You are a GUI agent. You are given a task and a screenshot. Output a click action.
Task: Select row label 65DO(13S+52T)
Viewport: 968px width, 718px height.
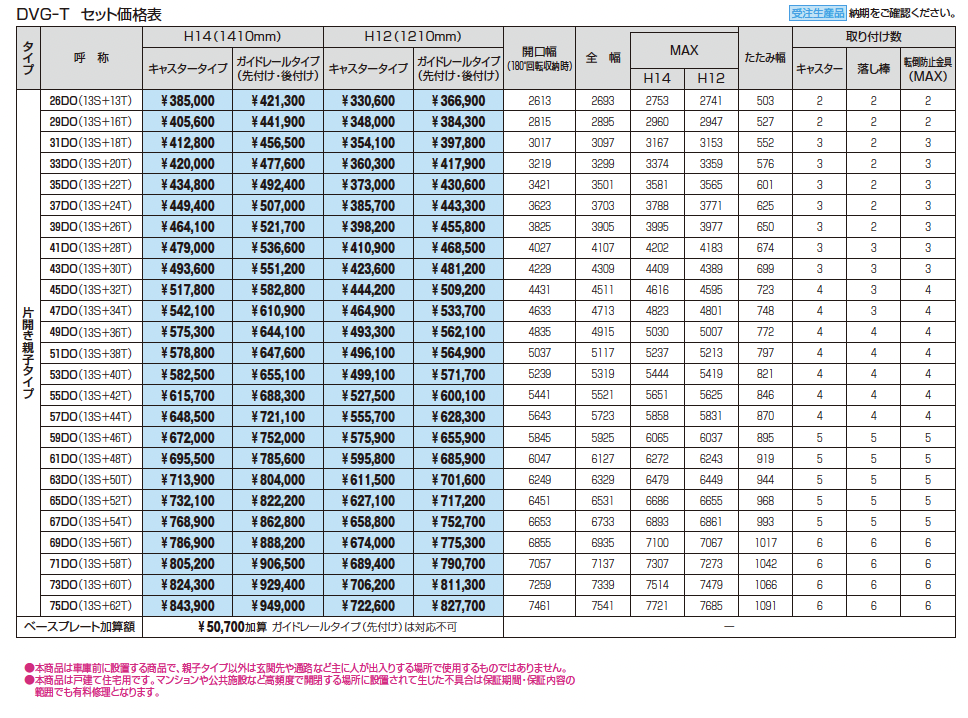pos(91,501)
